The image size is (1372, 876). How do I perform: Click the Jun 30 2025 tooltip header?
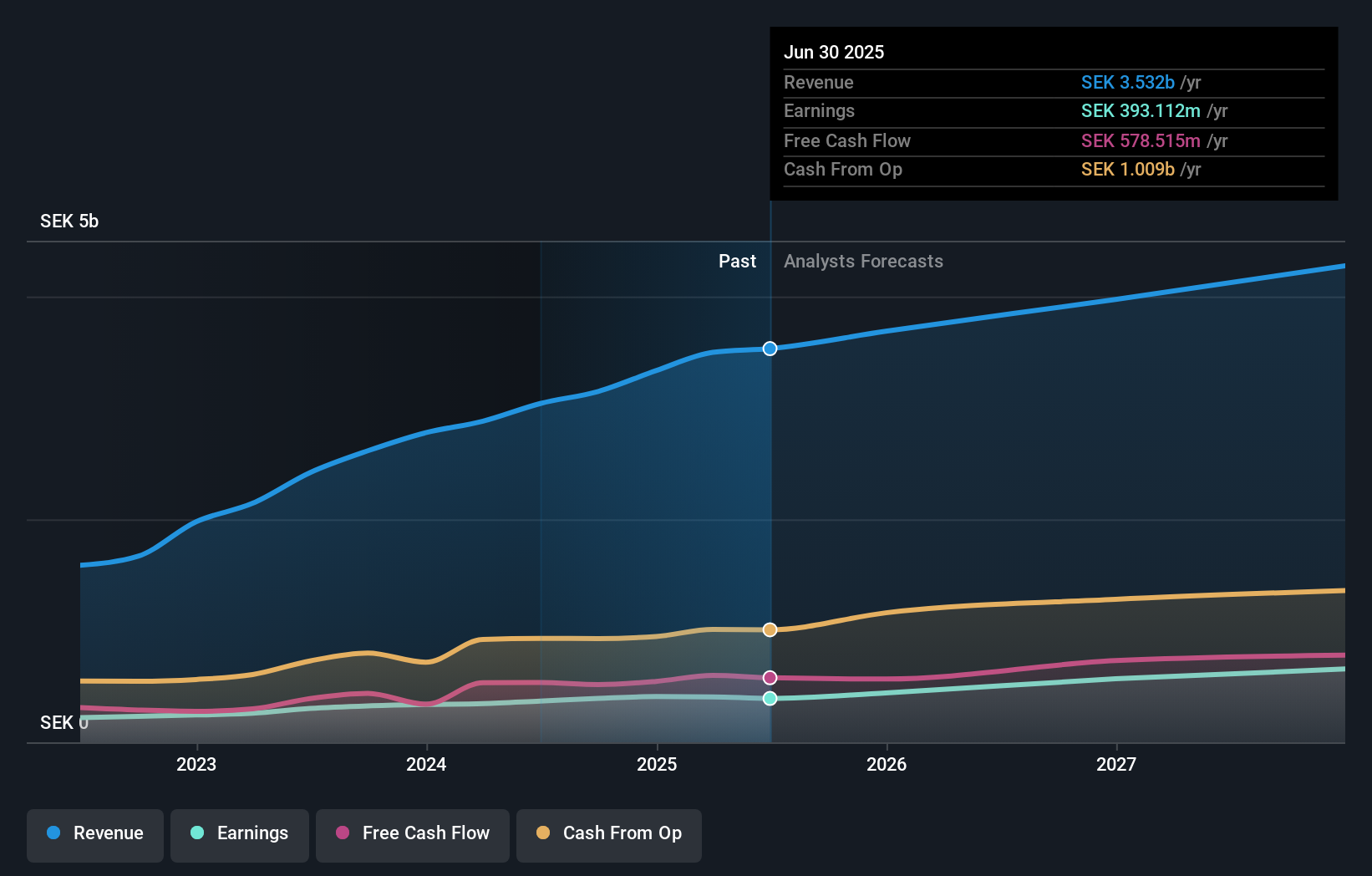tap(834, 52)
